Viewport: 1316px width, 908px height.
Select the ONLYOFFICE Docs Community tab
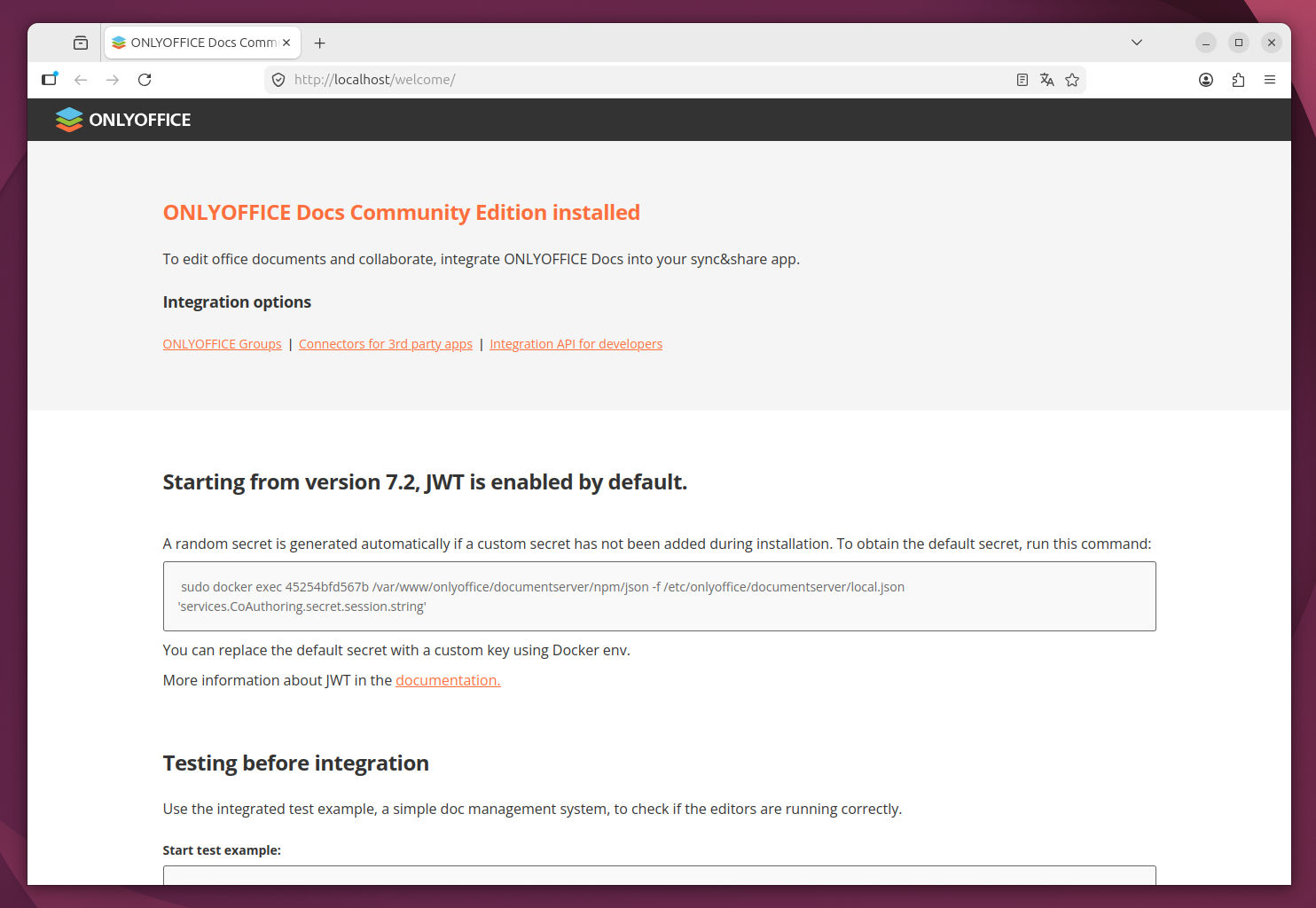point(203,43)
